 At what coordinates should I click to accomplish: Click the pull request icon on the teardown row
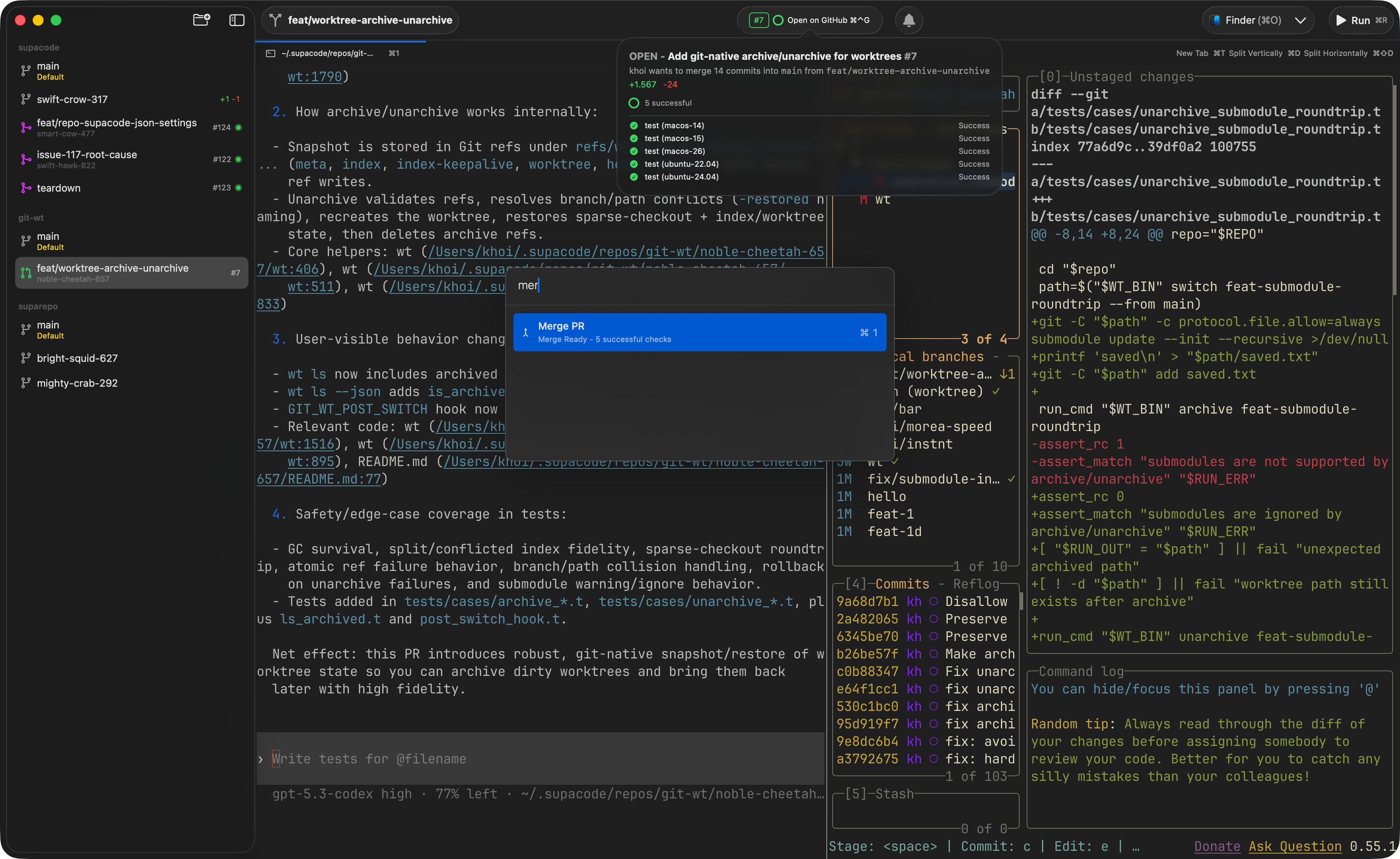tap(26, 188)
